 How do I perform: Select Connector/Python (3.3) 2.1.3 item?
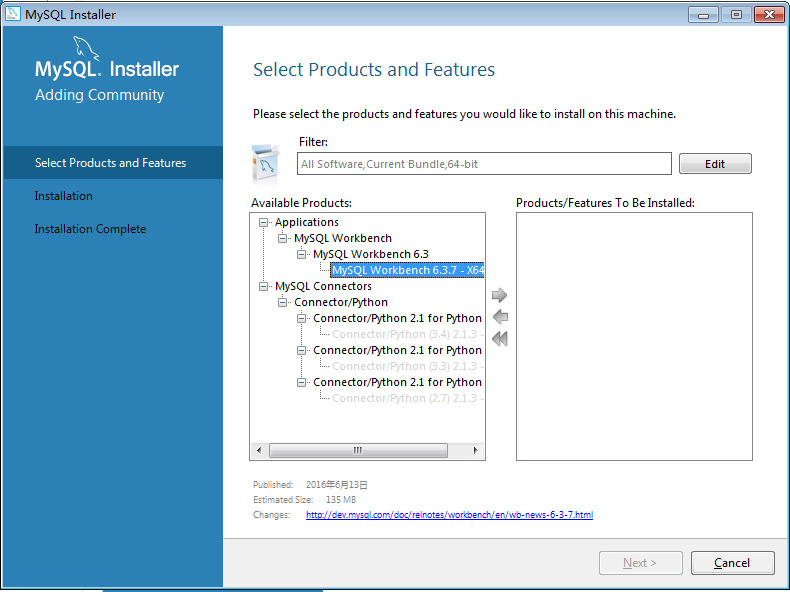coord(408,366)
